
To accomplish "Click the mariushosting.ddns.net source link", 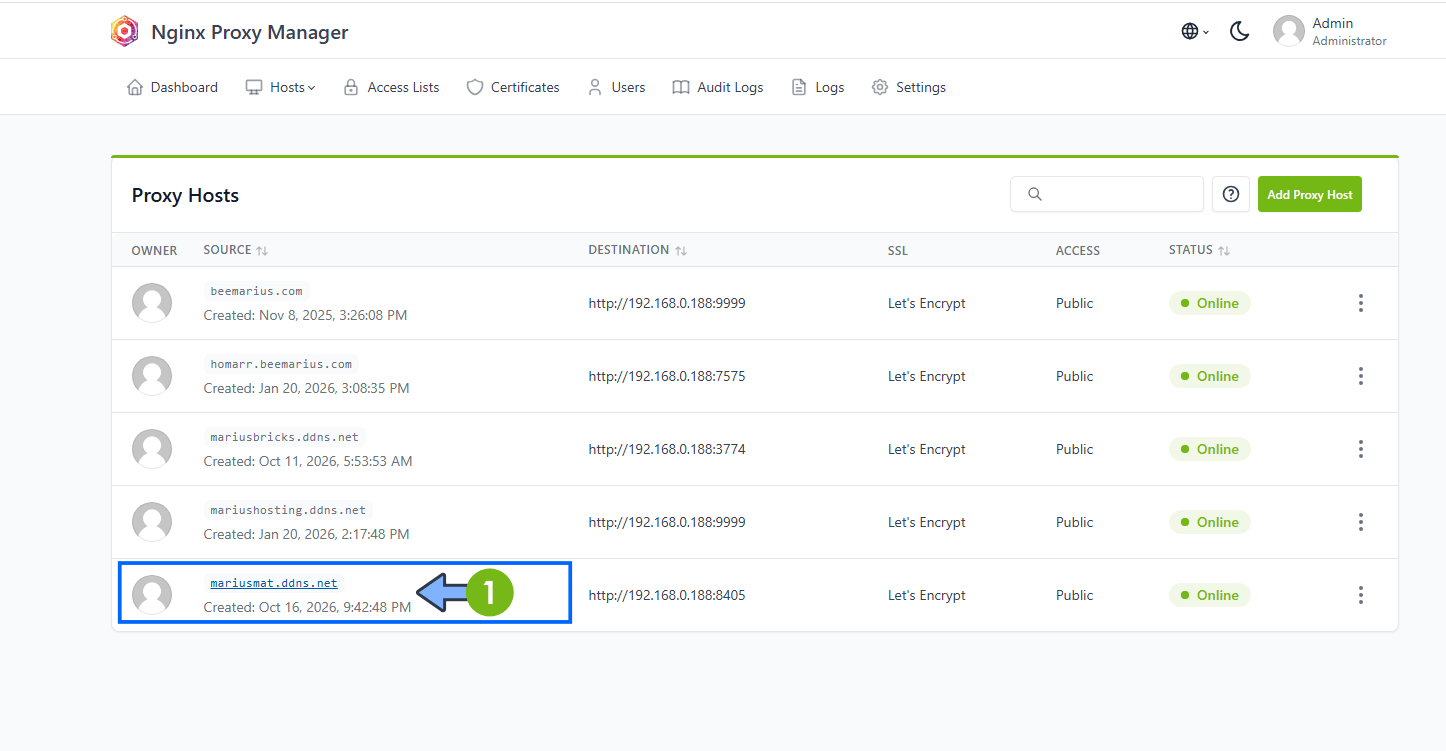I will (x=288, y=510).
